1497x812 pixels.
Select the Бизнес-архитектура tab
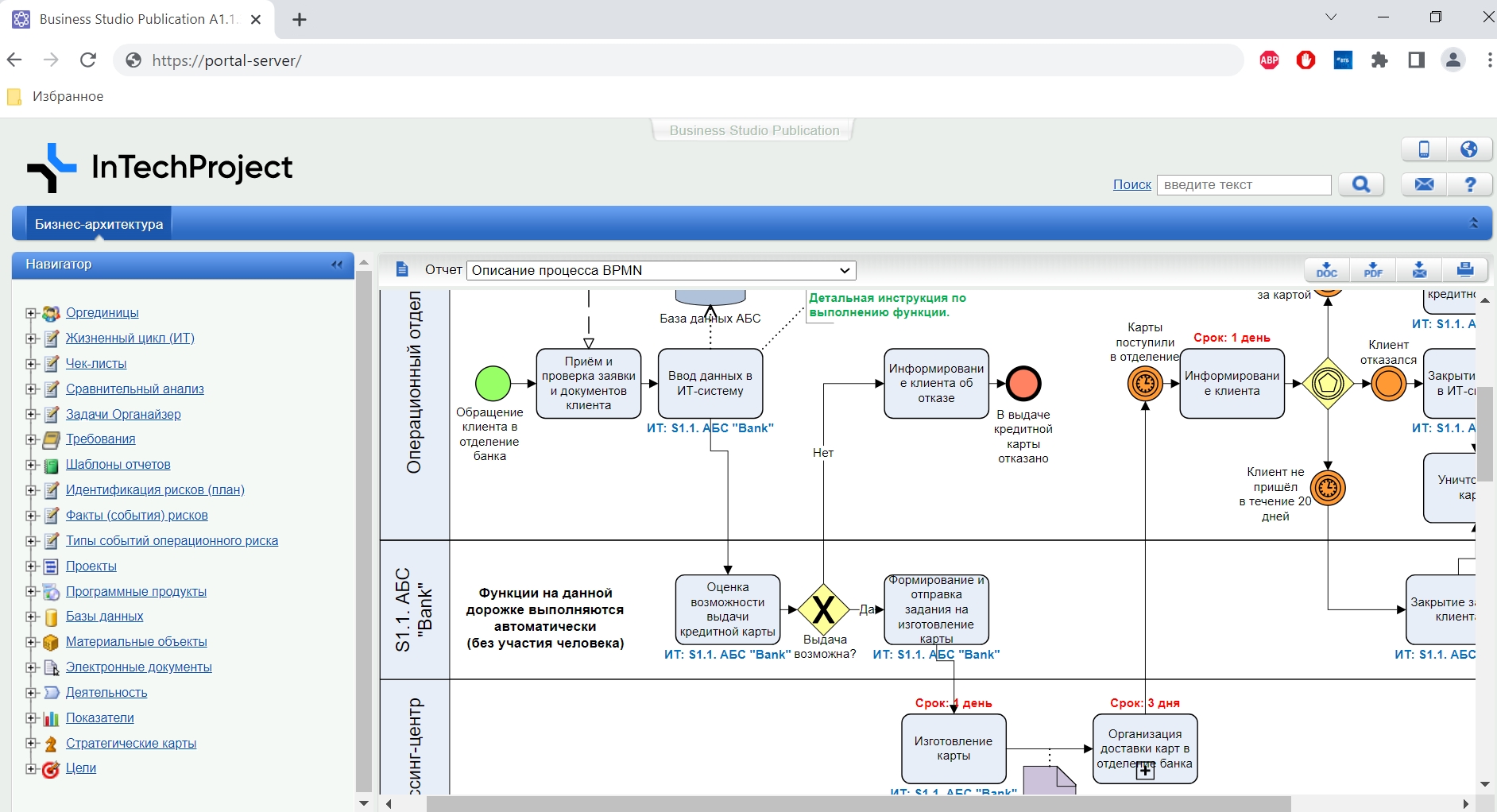tap(99, 224)
